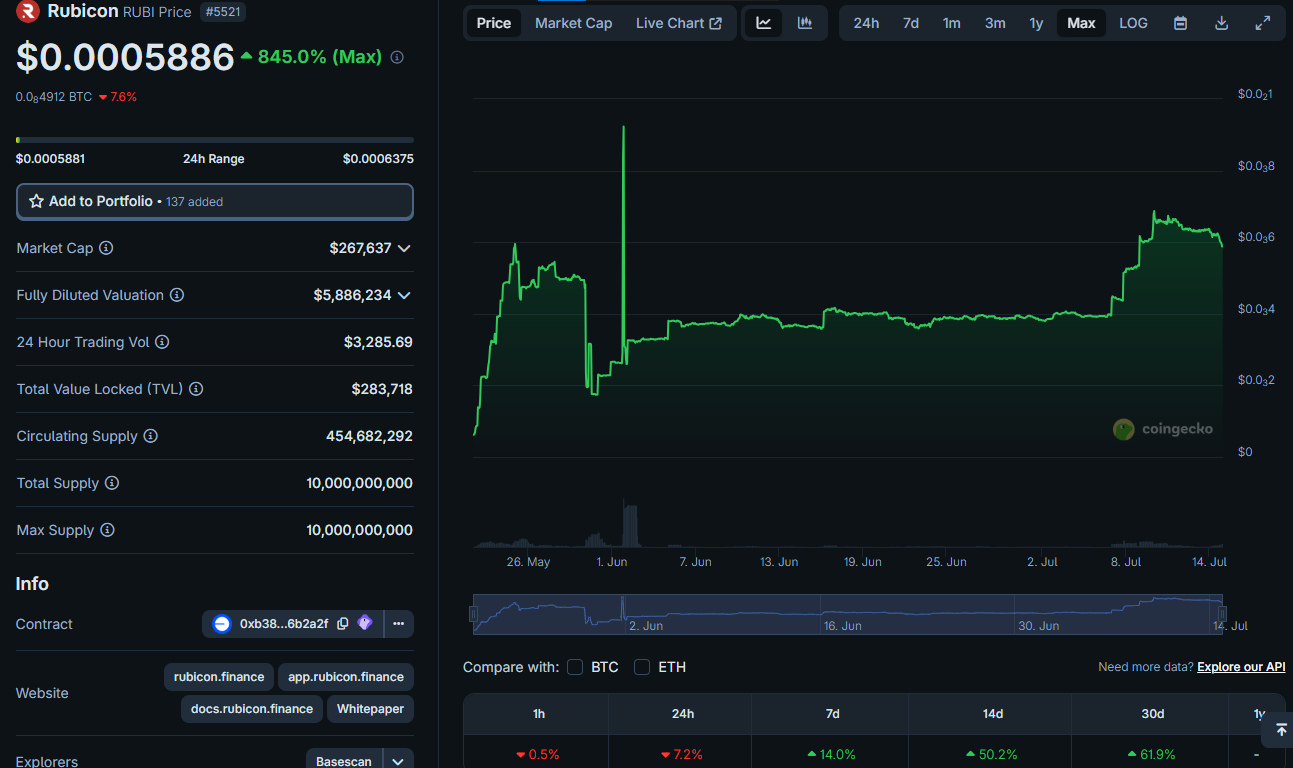
Task: Click the Explore our API link
Action: click(x=1241, y=667)
